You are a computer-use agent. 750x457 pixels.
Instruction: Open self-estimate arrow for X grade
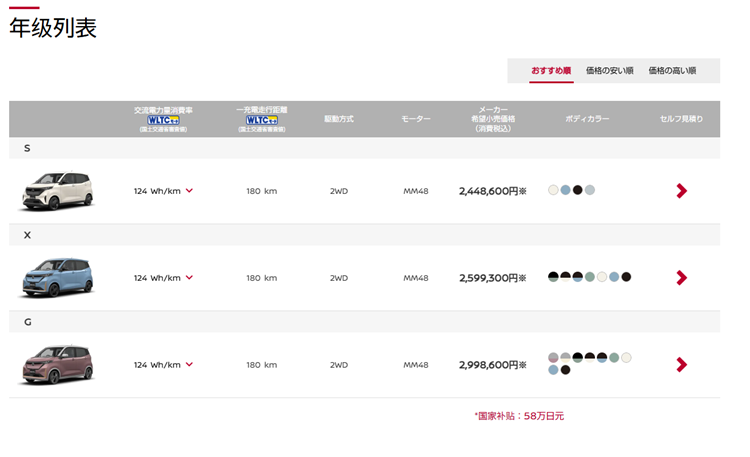point(682,278)
